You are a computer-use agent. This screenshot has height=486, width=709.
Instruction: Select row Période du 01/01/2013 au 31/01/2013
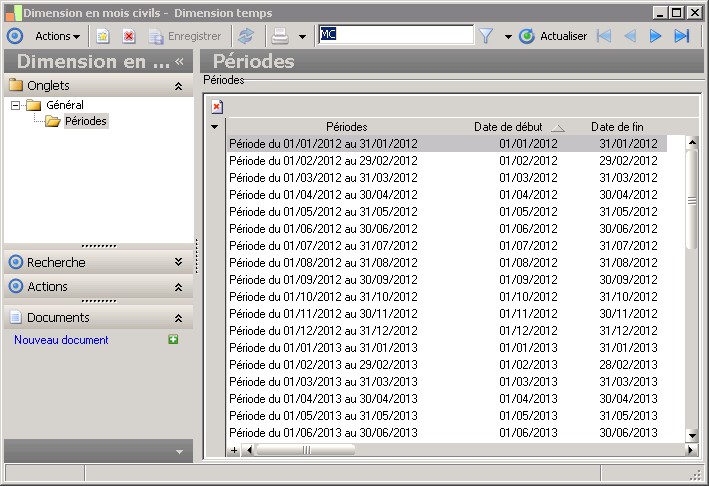pyautogui.click(x=446, y=348)
